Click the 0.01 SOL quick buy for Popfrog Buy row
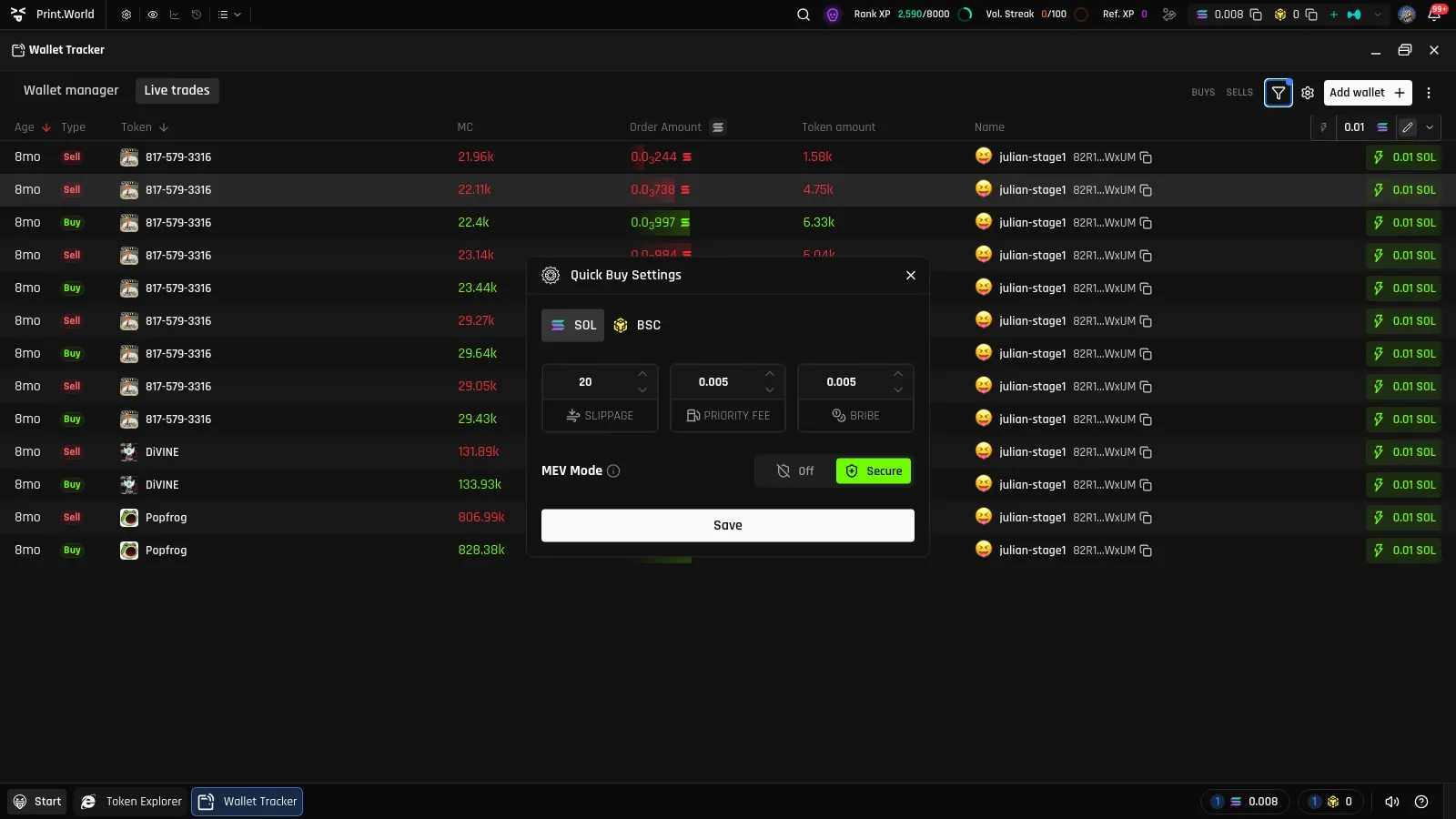The width and height of the screenshot is (1456, 819). [1403, 551]
